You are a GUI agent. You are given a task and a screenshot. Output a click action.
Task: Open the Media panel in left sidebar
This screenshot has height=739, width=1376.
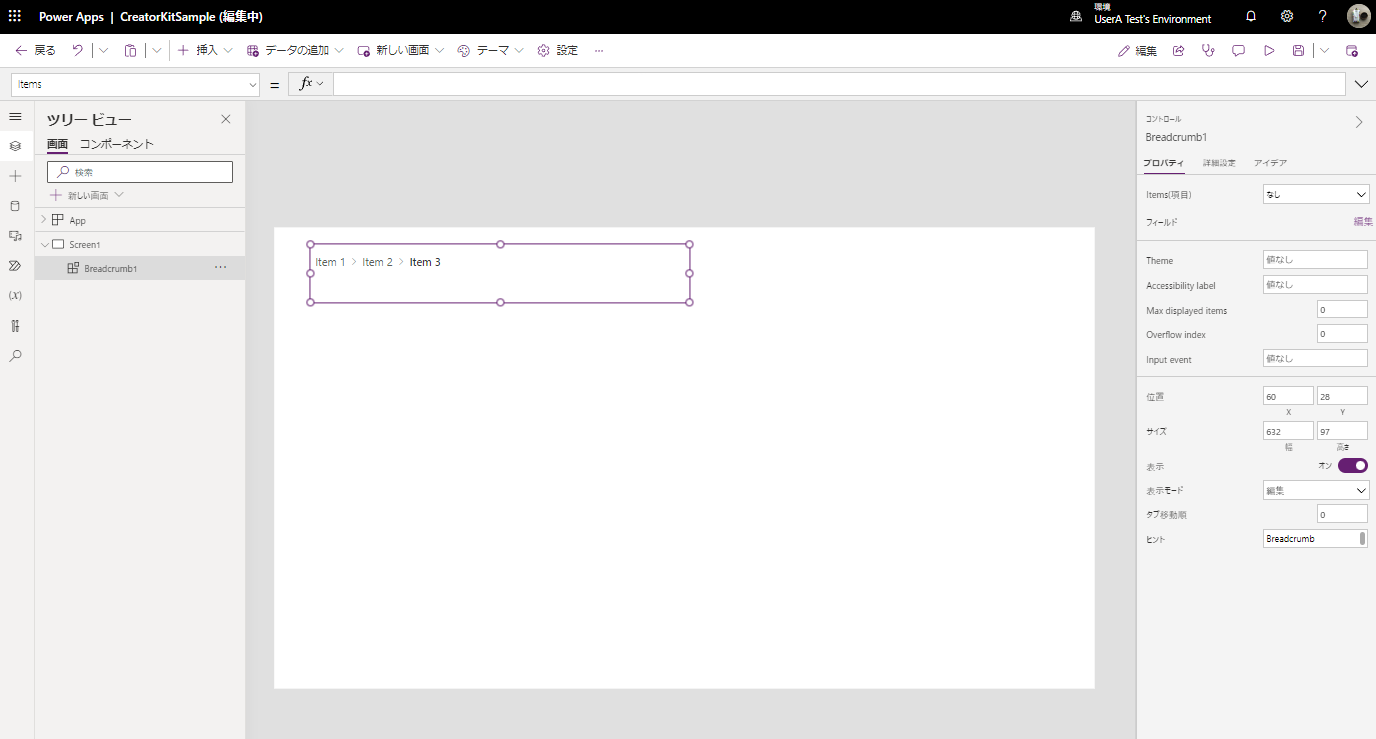(x=15, y=236)
